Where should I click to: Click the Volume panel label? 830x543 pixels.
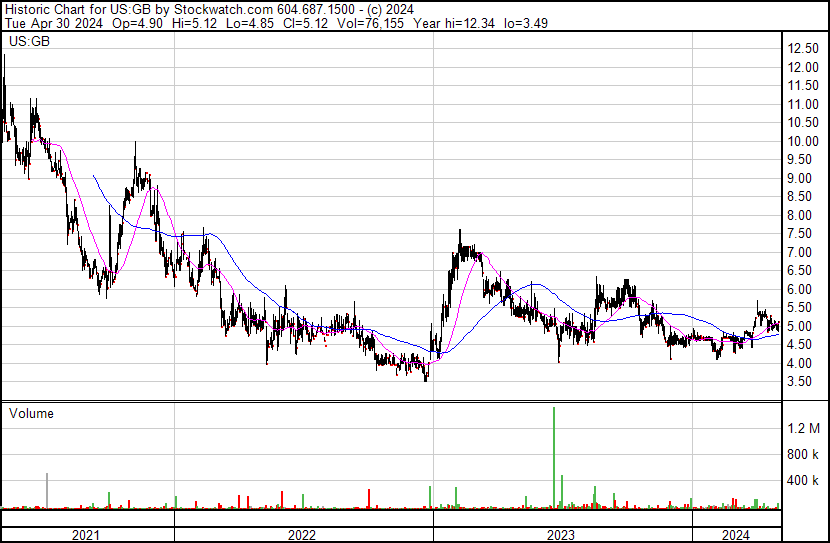tap(31, 413)
